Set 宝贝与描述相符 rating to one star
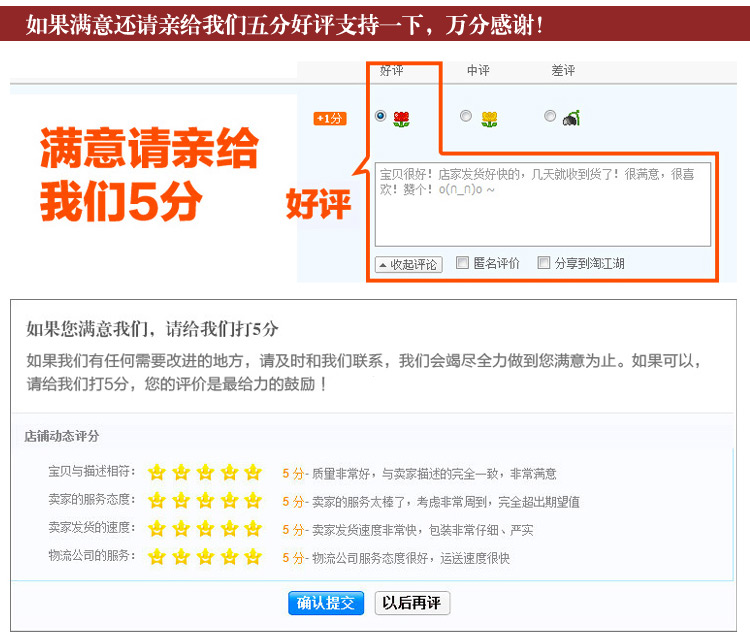 (x=157, y=473)
